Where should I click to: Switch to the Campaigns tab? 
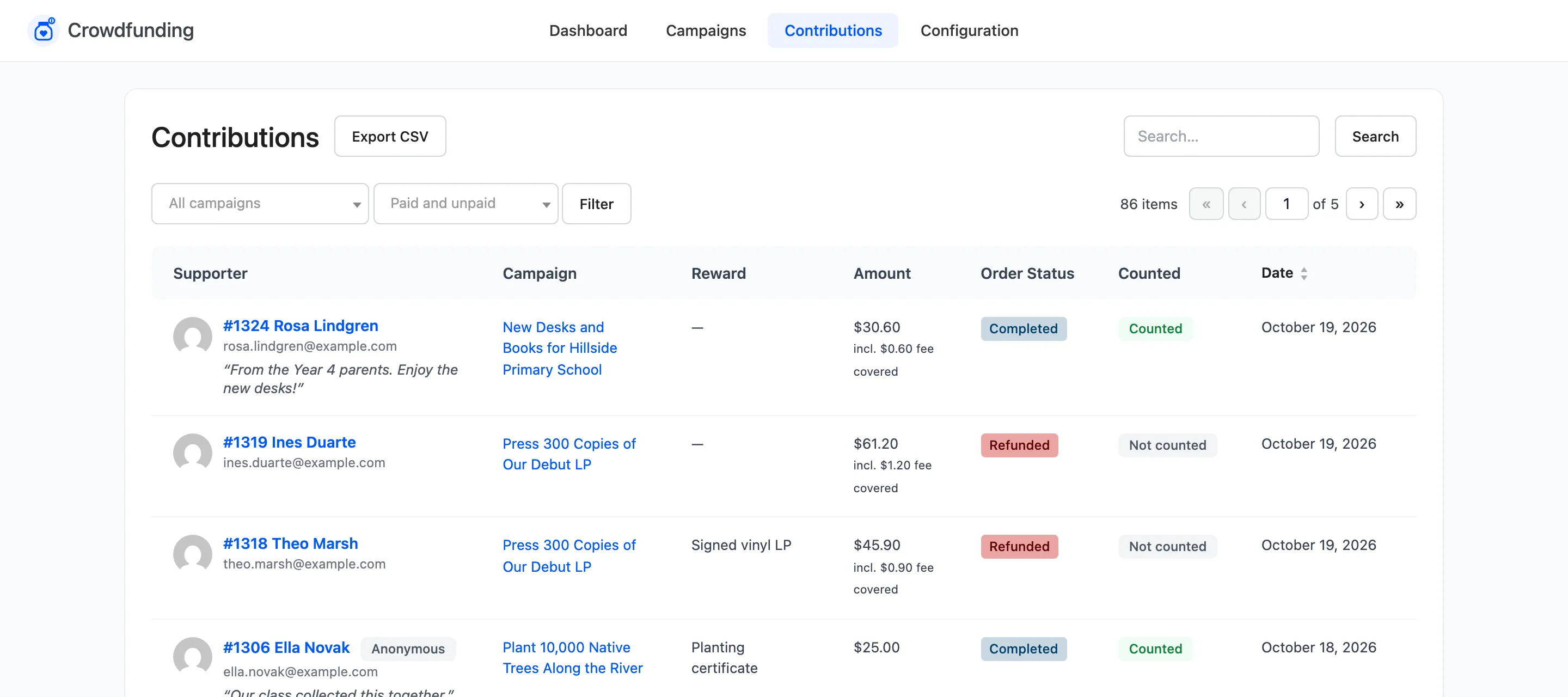706,30
